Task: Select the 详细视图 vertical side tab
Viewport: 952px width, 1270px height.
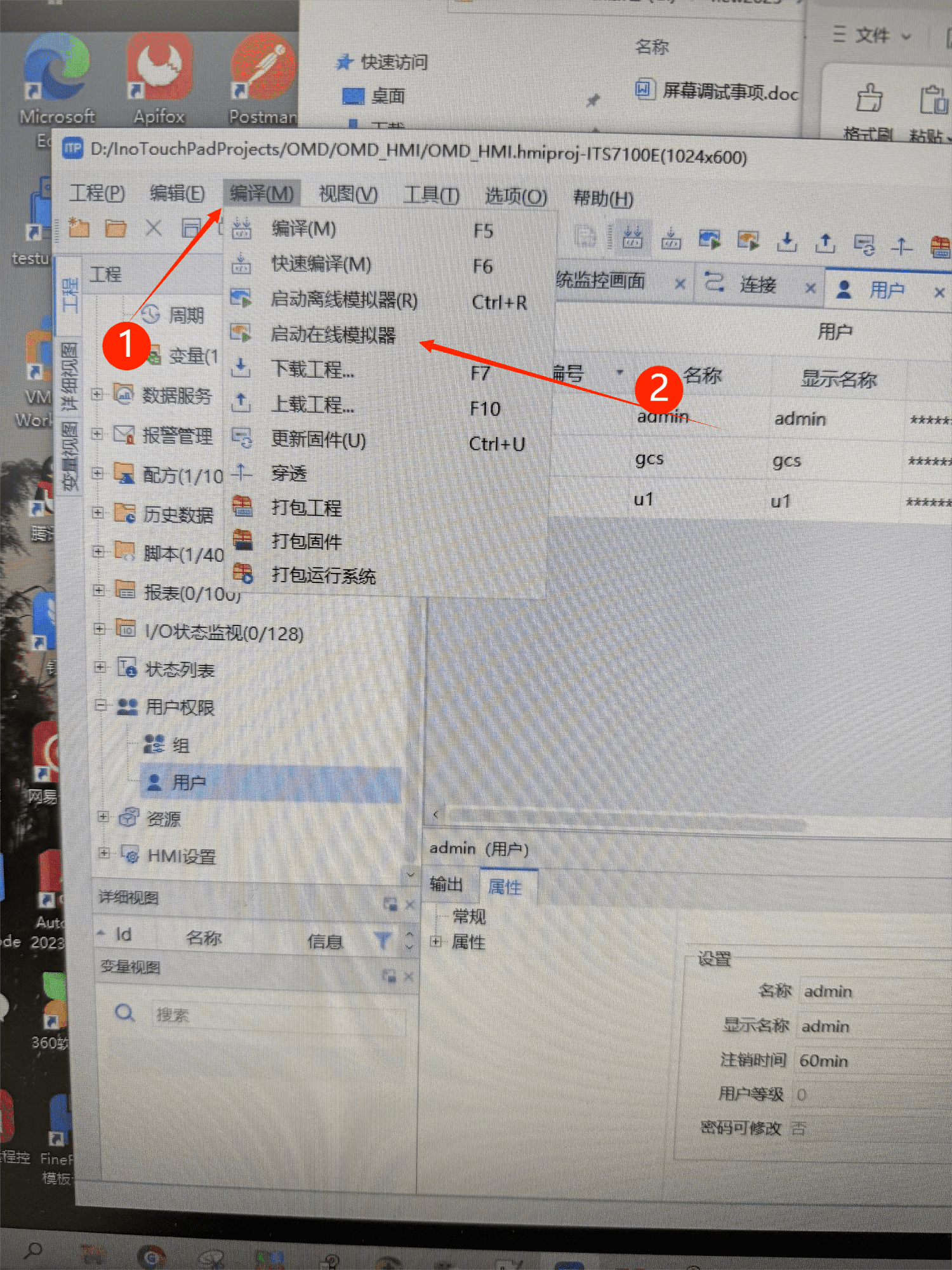Action: tap(69, 377)
